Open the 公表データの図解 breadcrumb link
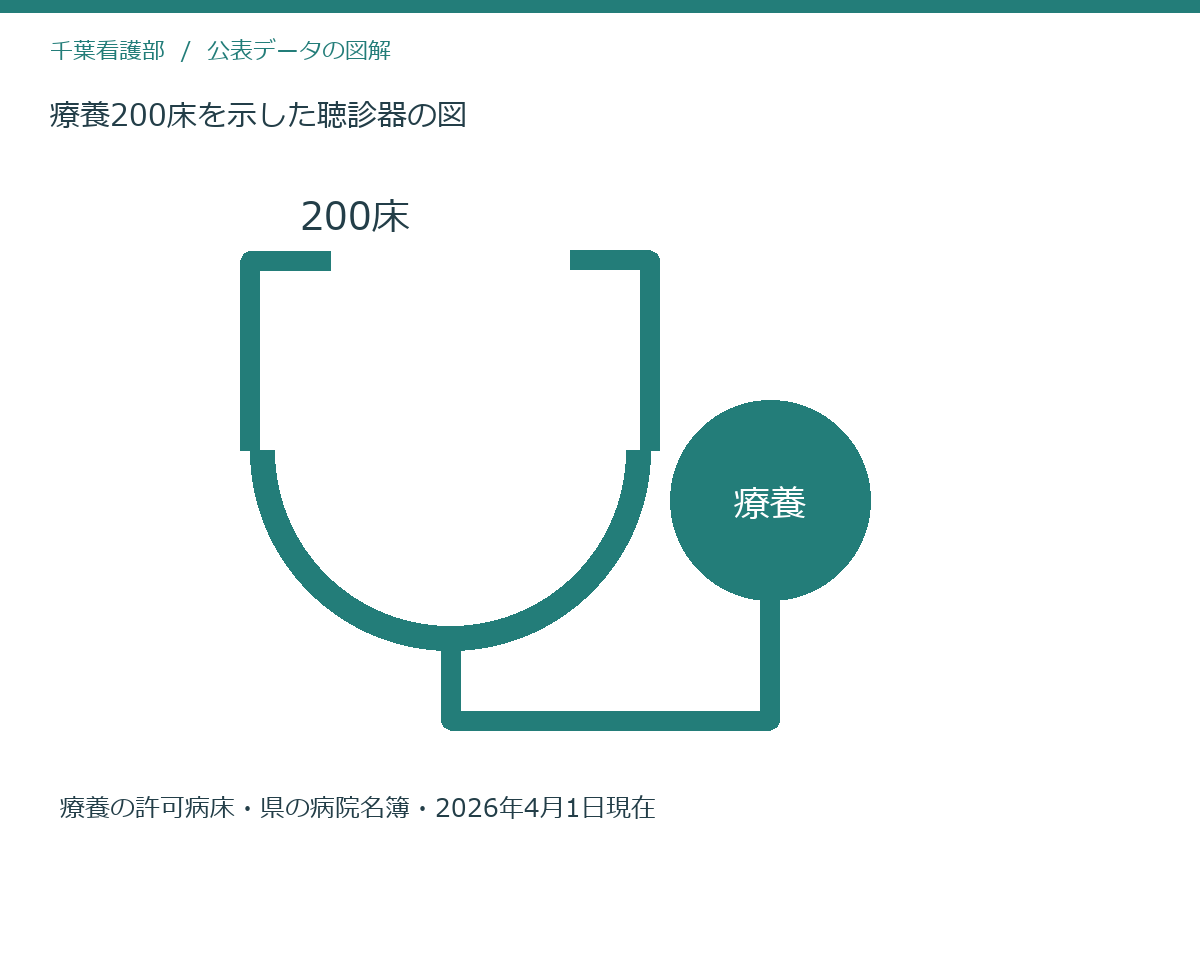The height and width of the screenshot is (960, 1200). 299,51
